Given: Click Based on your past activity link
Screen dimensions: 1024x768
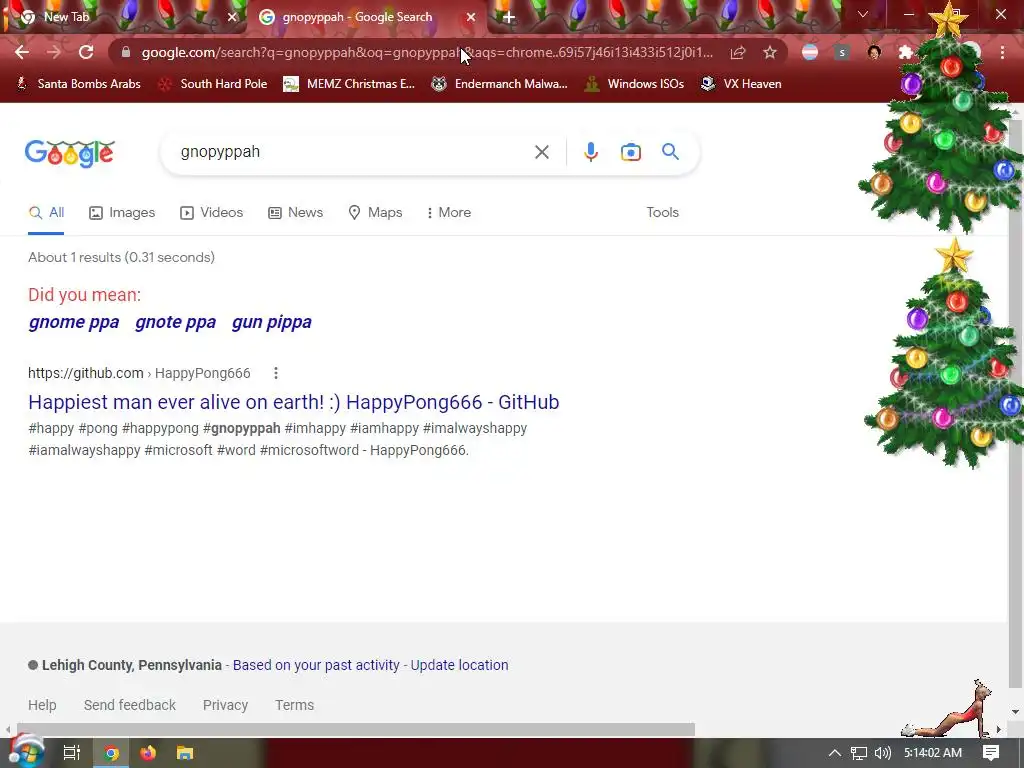Looking at the screenshot, I should (x=316, y=665).
